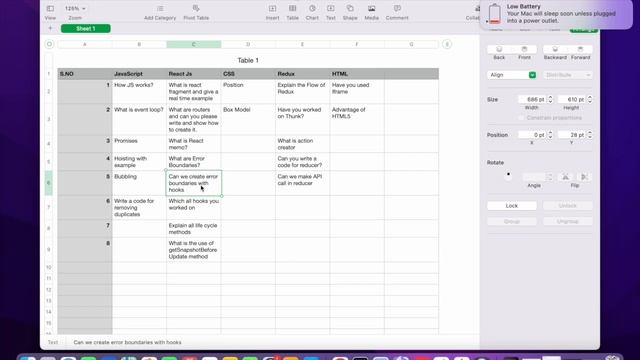Click the Width size field

coord(532,100)
